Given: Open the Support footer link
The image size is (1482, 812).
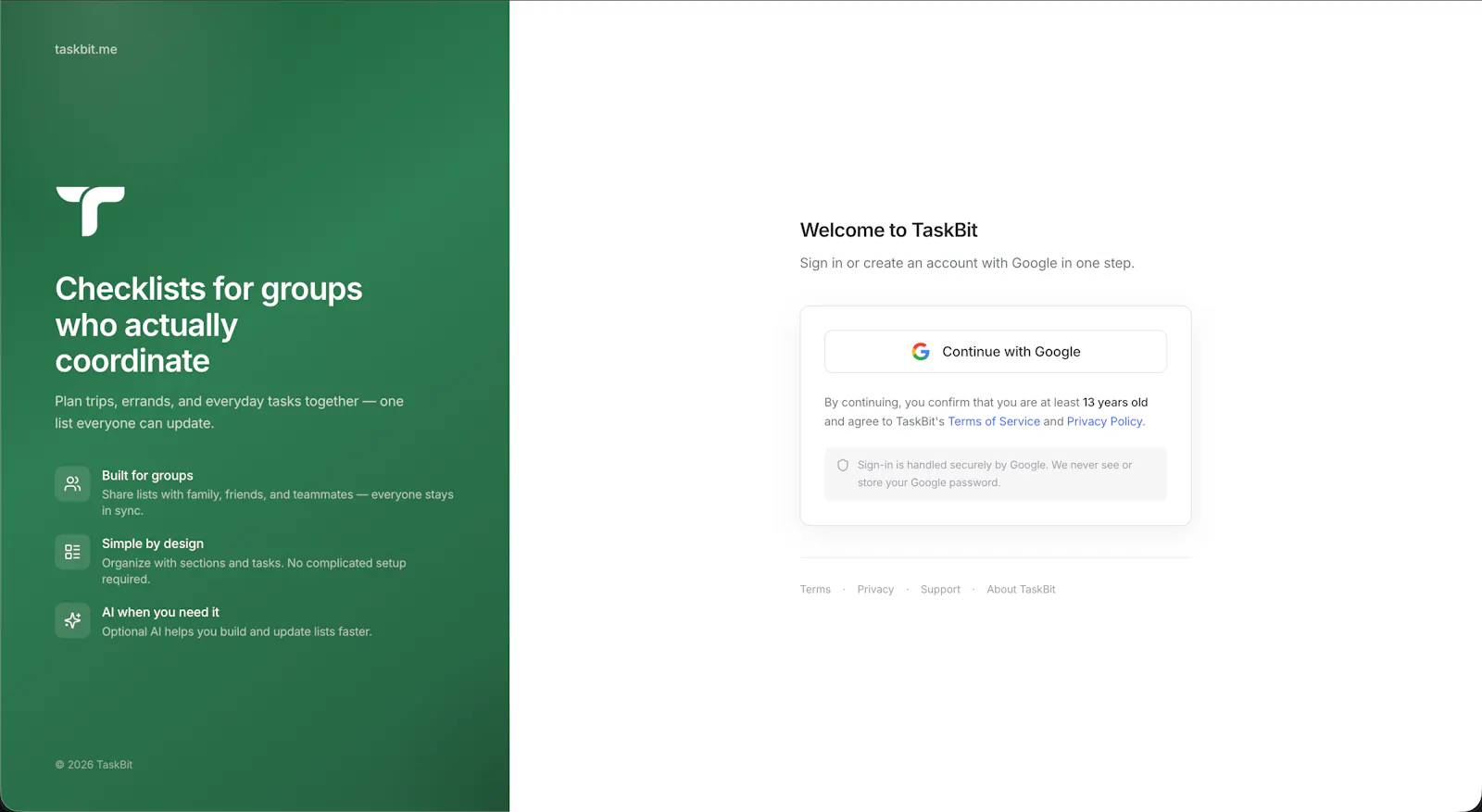Looking at the screenshot, I should coord(940,590).
